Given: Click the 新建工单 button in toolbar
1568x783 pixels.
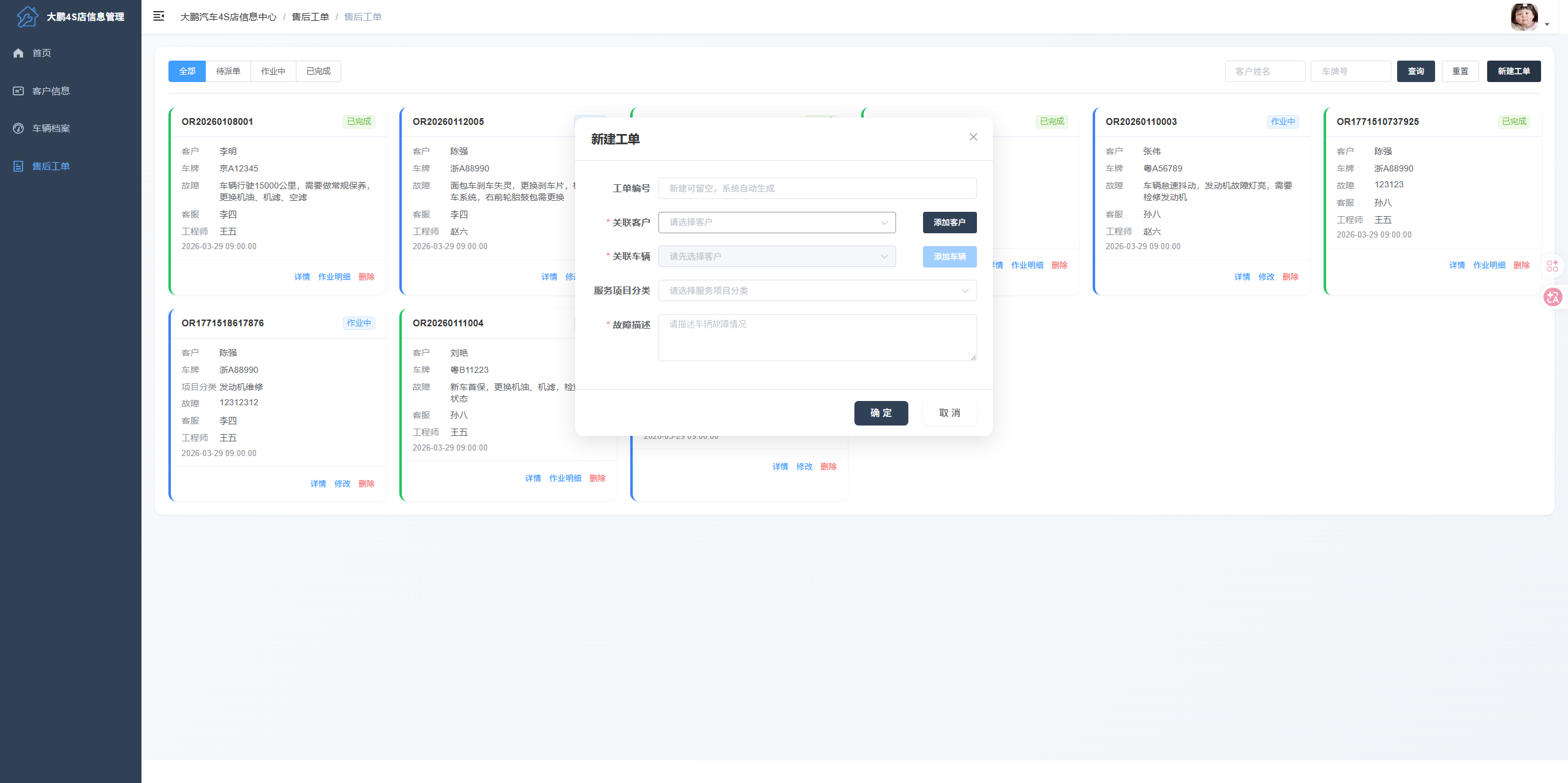Looking at the screenshot, I should coord(1513,71).
